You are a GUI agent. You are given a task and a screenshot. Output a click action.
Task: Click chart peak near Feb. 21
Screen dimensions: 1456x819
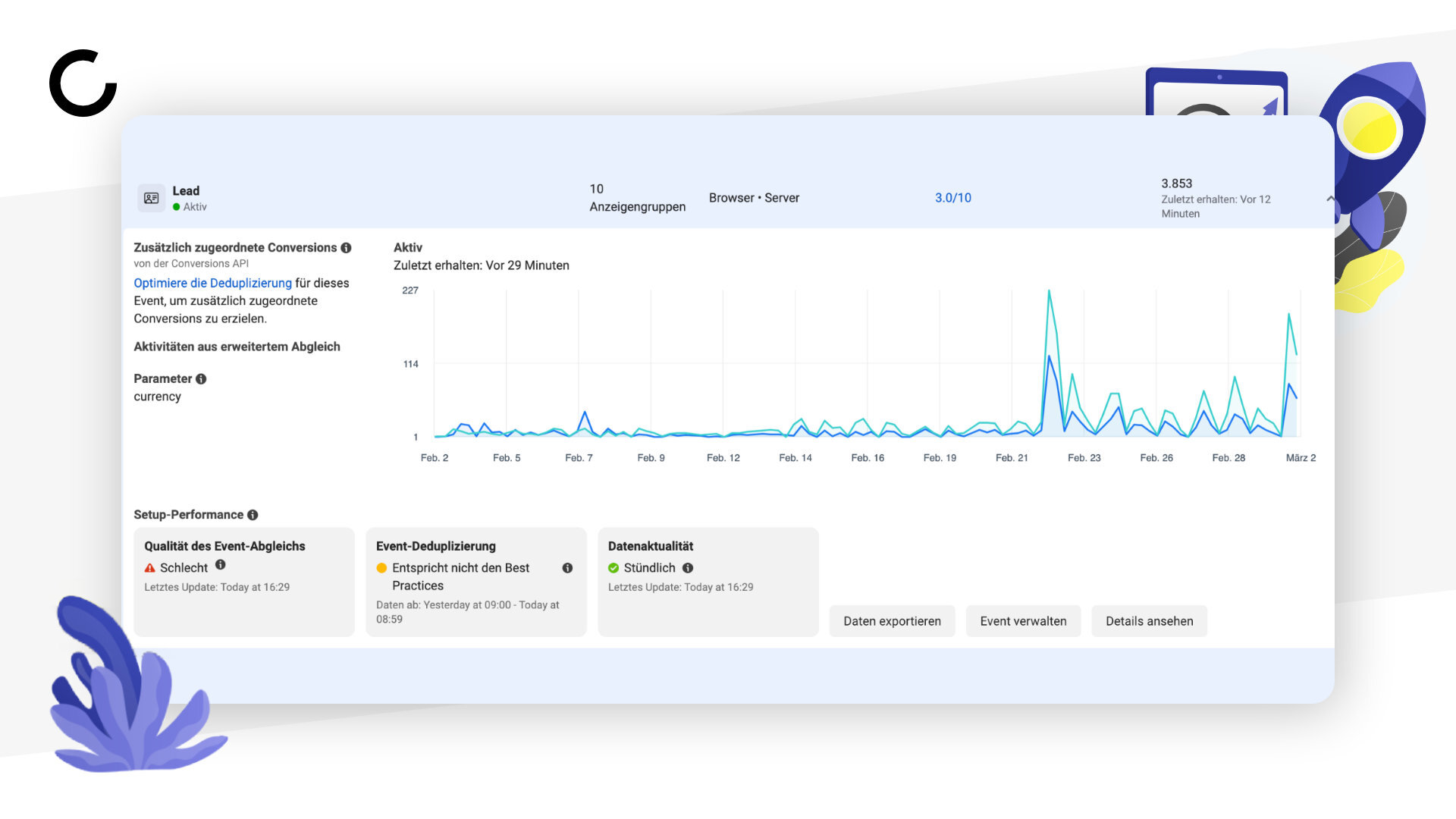[1049, 291]
